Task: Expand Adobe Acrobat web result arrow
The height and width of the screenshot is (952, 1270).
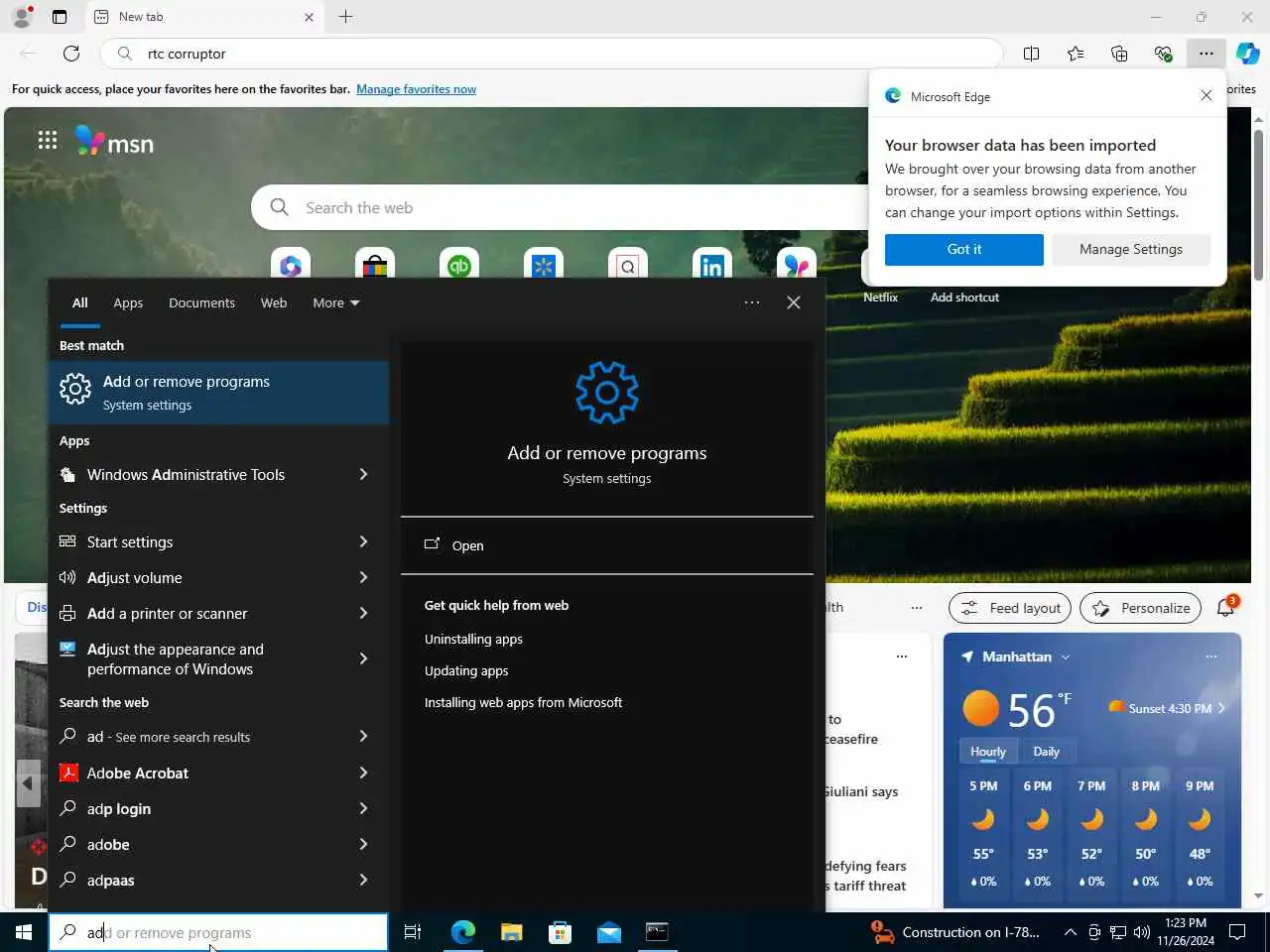Action: 363,773
